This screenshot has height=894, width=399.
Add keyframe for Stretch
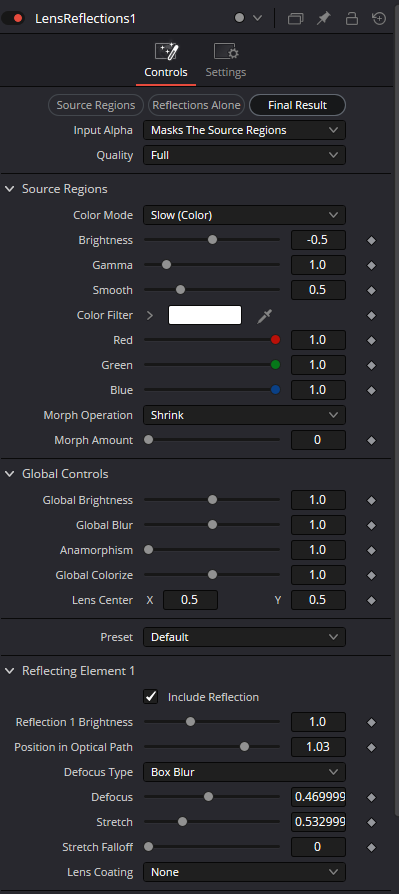click(372, 823)
